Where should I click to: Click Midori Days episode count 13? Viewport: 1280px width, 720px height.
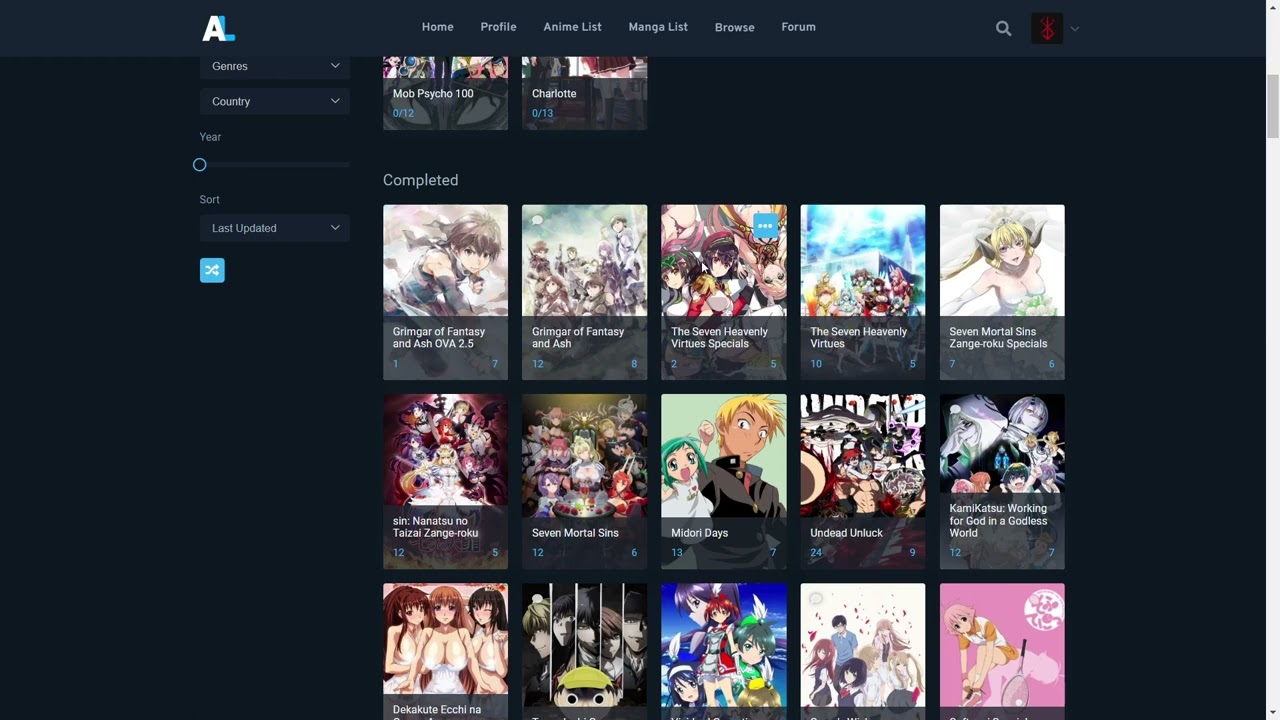(x=677, y=553)
